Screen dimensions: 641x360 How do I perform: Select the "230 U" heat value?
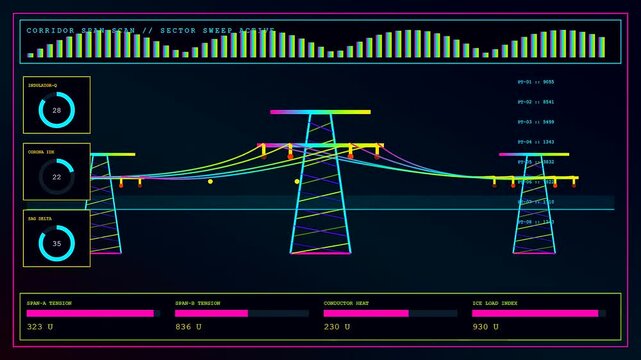click(337, 327)
